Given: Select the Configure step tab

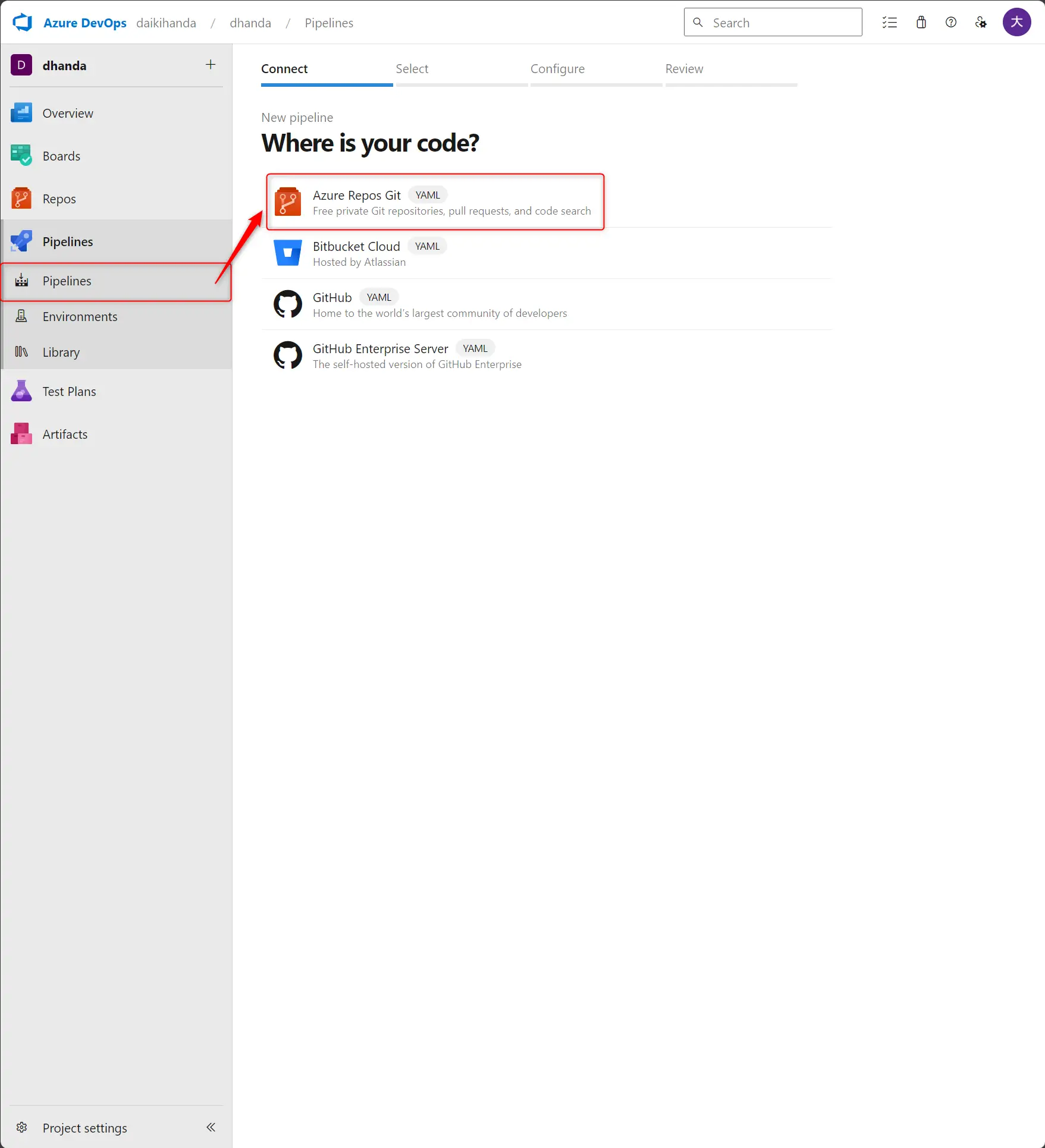Looking at the screenshot, I should click(596, 72).
